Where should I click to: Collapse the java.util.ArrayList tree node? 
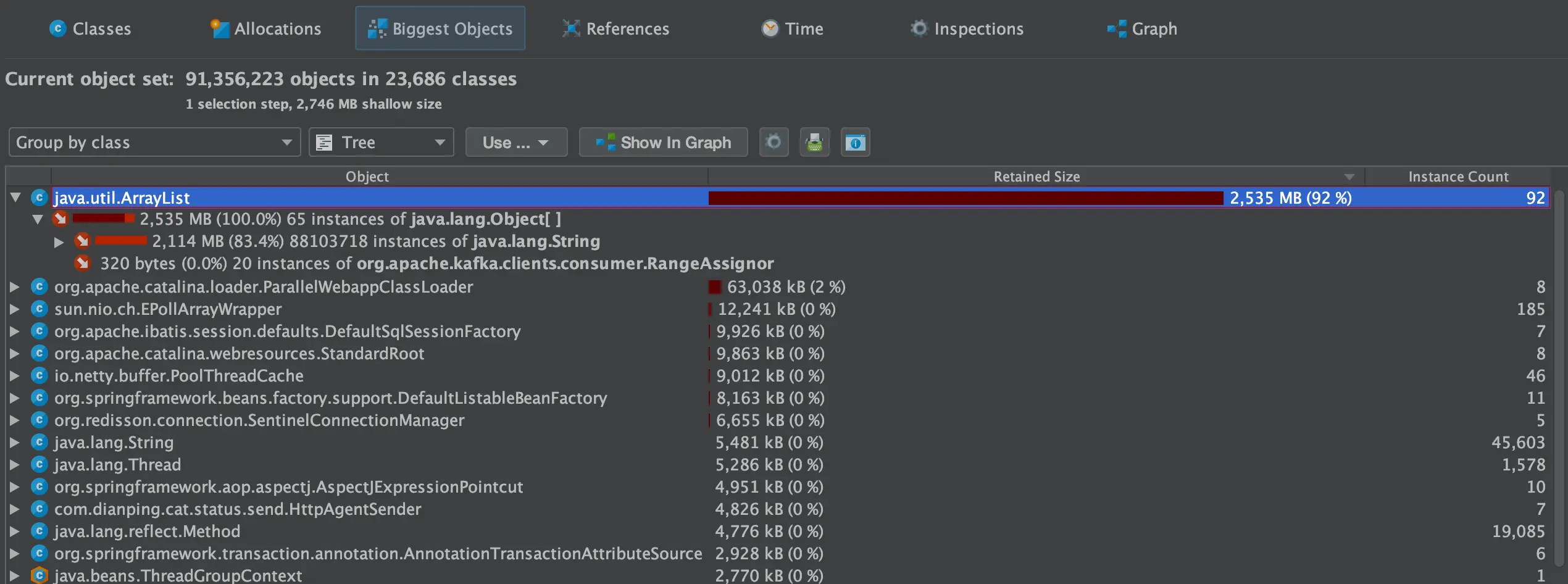pos(15,198)
